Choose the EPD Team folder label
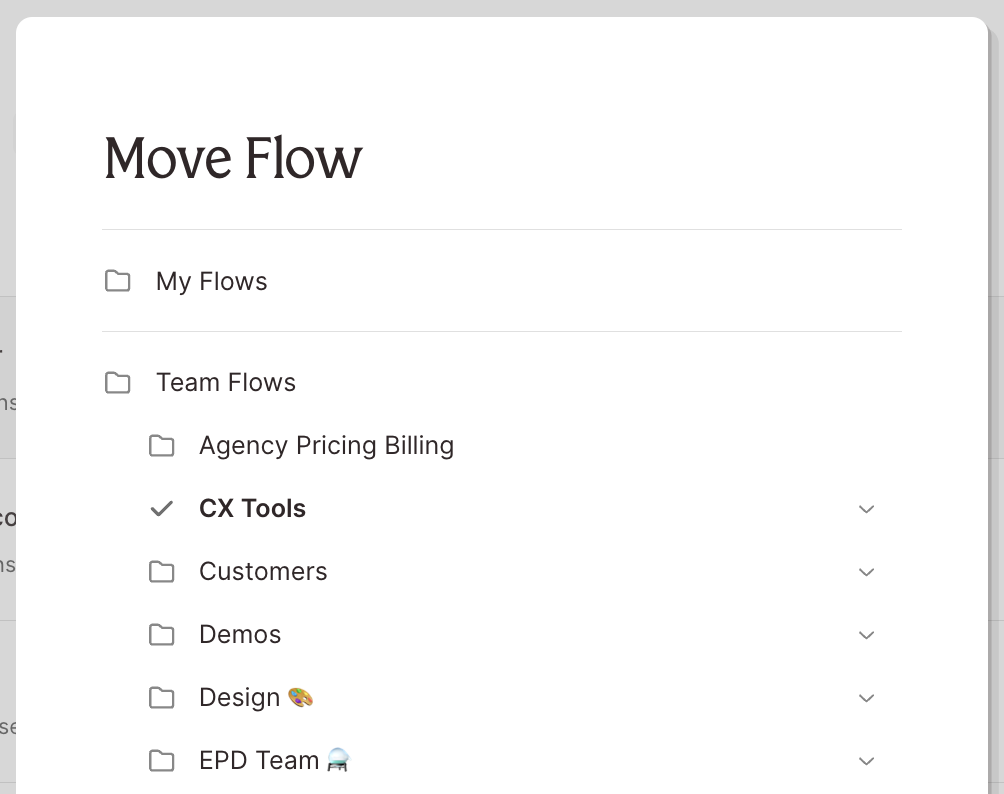1004x794 pixels. click(x=259, y=760)
